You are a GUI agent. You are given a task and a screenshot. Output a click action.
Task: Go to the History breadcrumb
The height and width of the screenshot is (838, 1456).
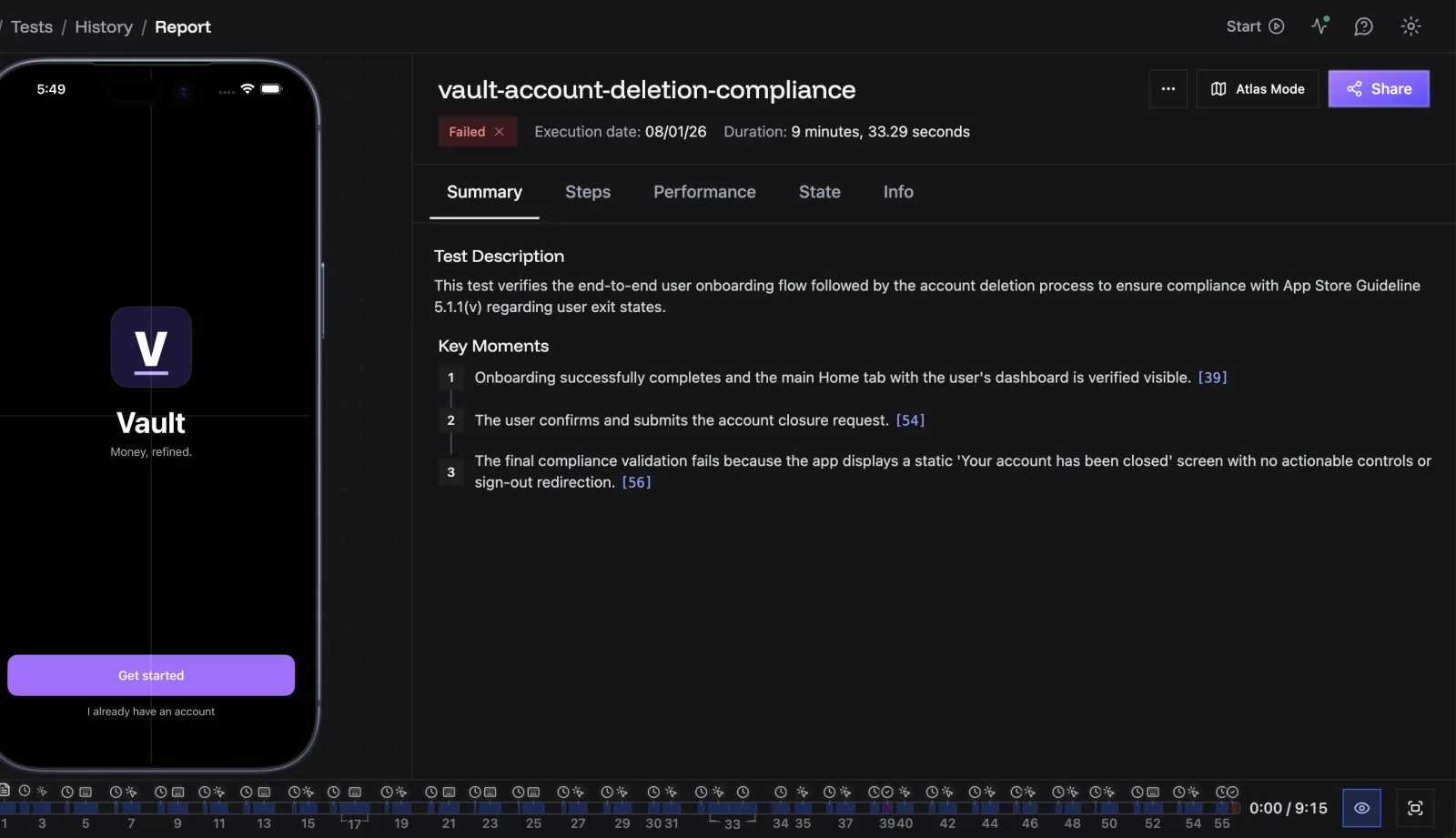click(104, 27)
